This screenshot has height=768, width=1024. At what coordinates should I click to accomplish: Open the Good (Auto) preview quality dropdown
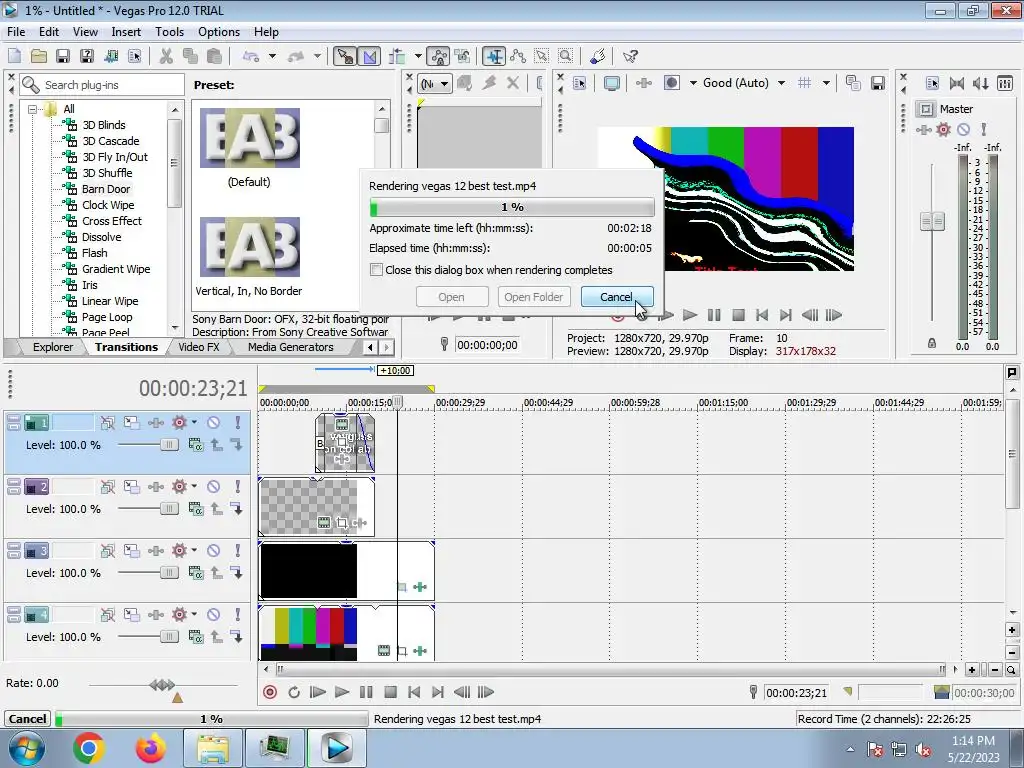point(781,83)
